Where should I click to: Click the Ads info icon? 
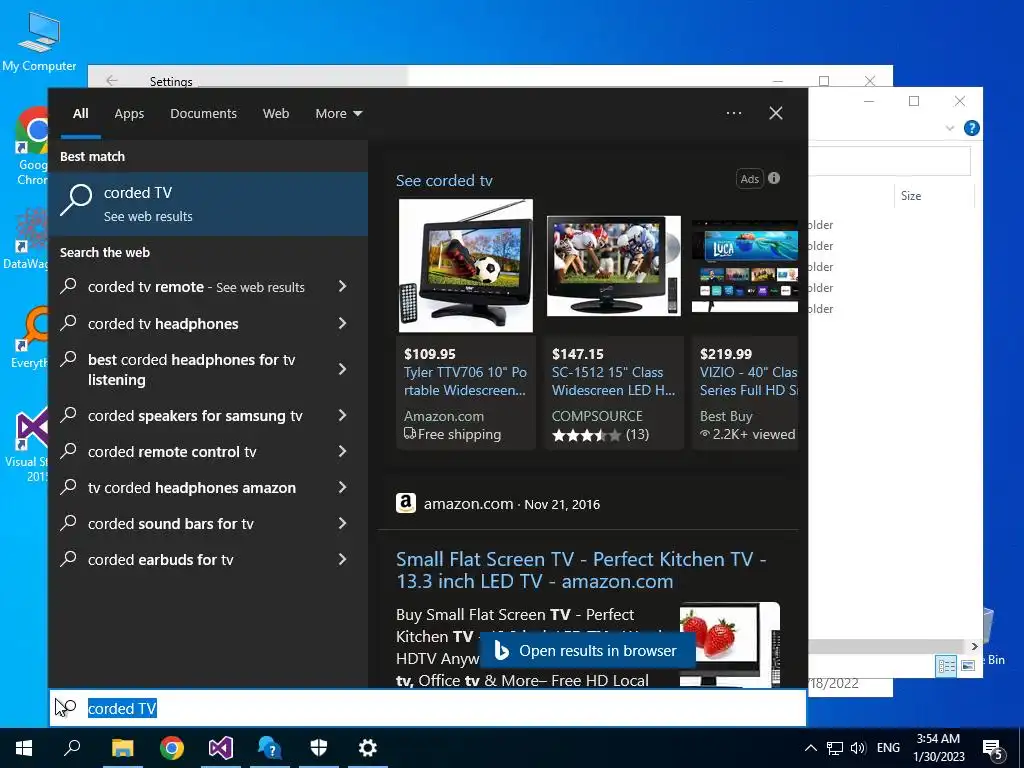click(774, 178)
